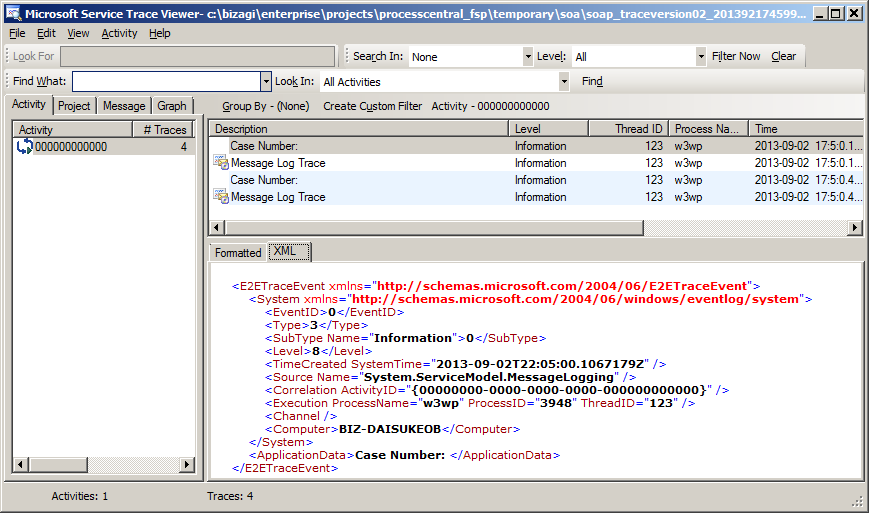Sort by the # Traces column header
The width and height of the screenshot is (869, 513).
(163, 130)
